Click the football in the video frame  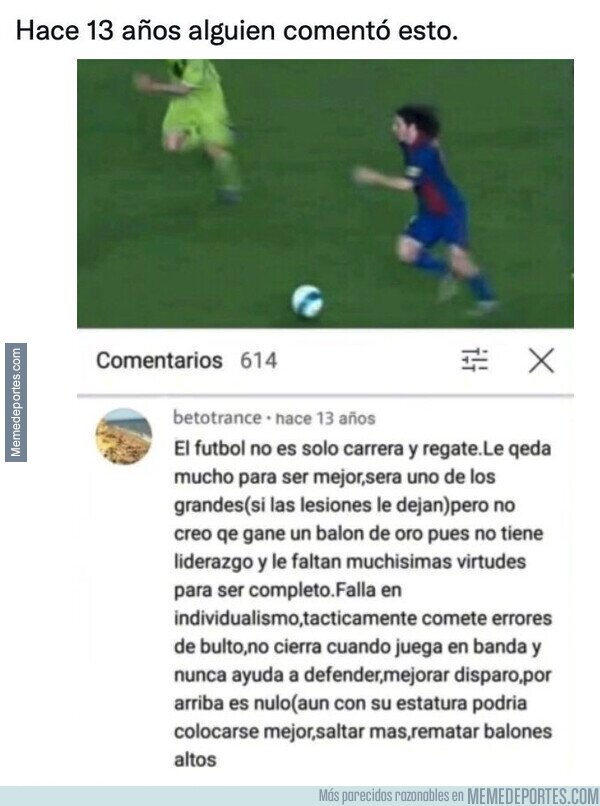click(307, 301)
